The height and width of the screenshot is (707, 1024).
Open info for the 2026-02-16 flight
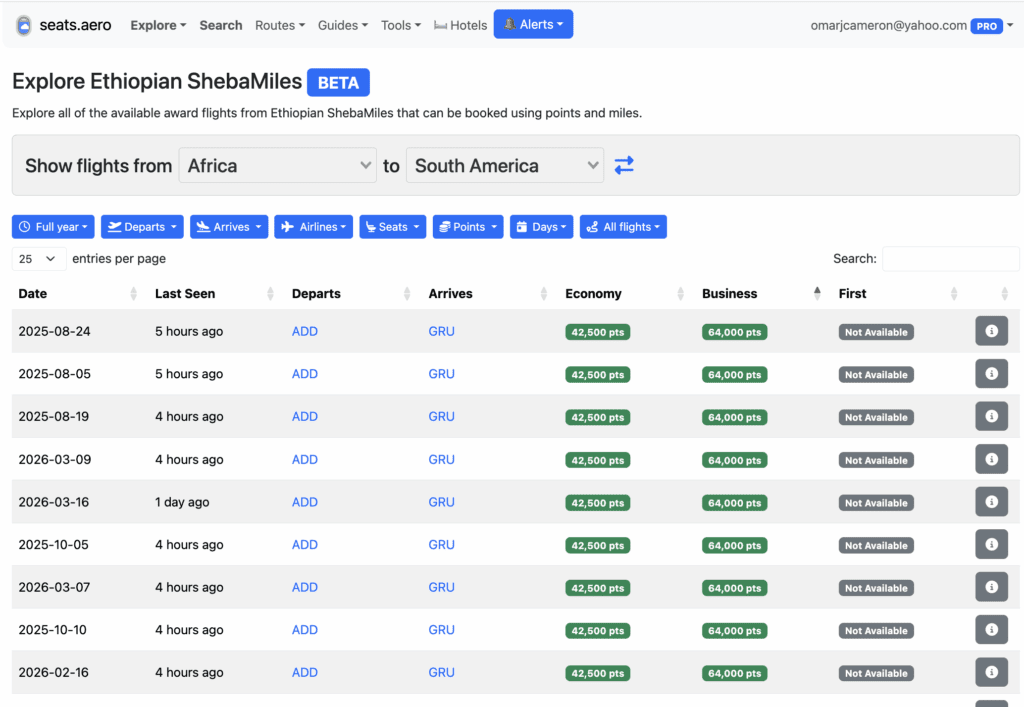click(x=991, y=672)
